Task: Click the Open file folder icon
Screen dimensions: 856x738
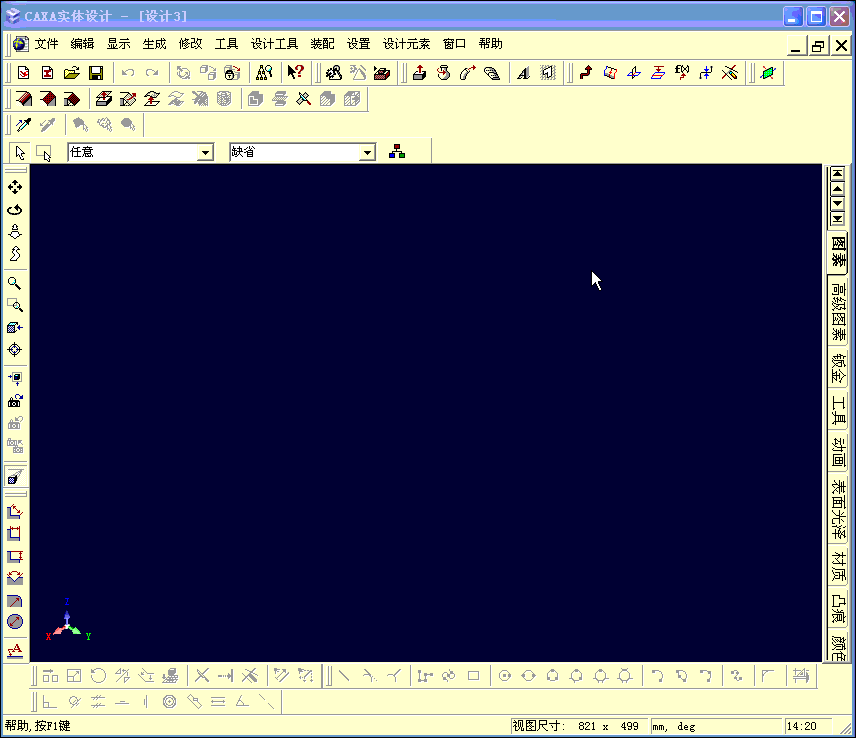Action: point(72,73)
